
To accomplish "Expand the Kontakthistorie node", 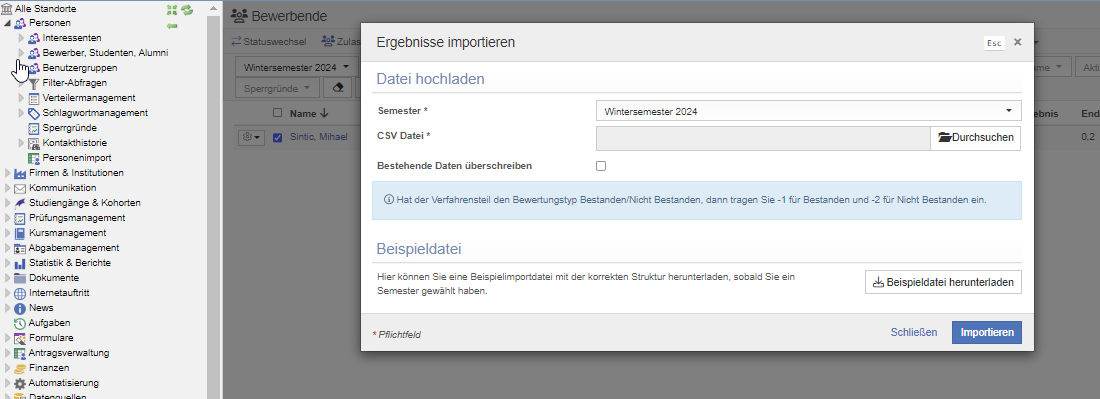I will [21, 143].
